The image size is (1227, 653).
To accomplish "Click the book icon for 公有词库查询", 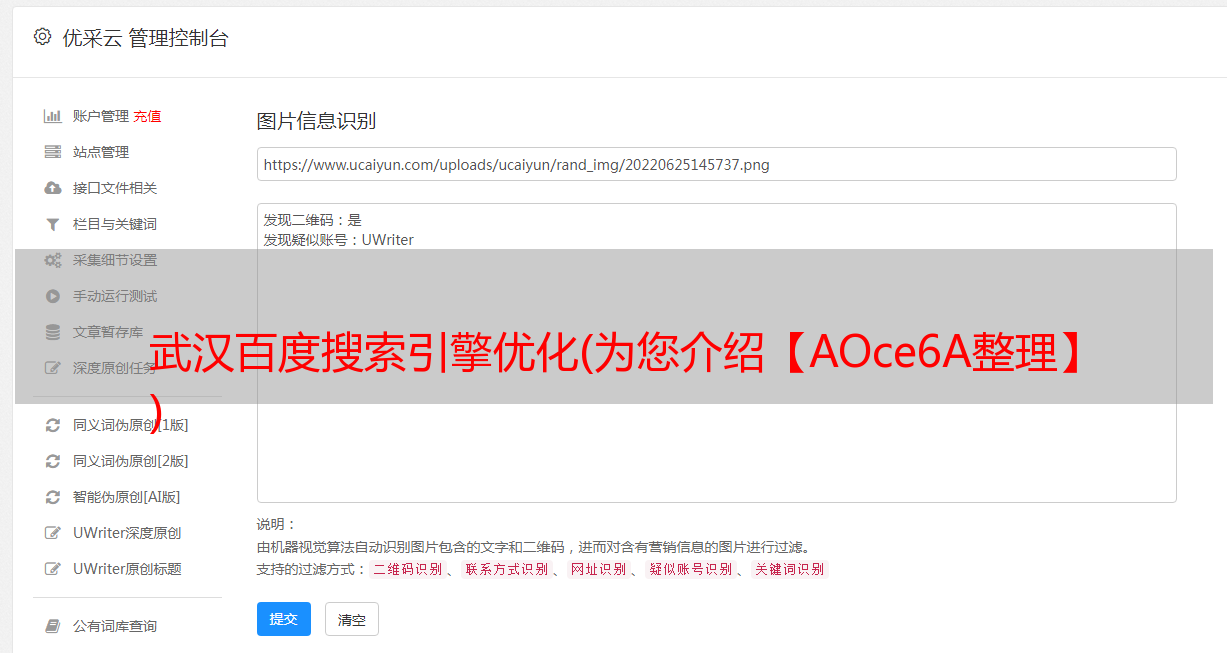I will [x=53, y=626].
